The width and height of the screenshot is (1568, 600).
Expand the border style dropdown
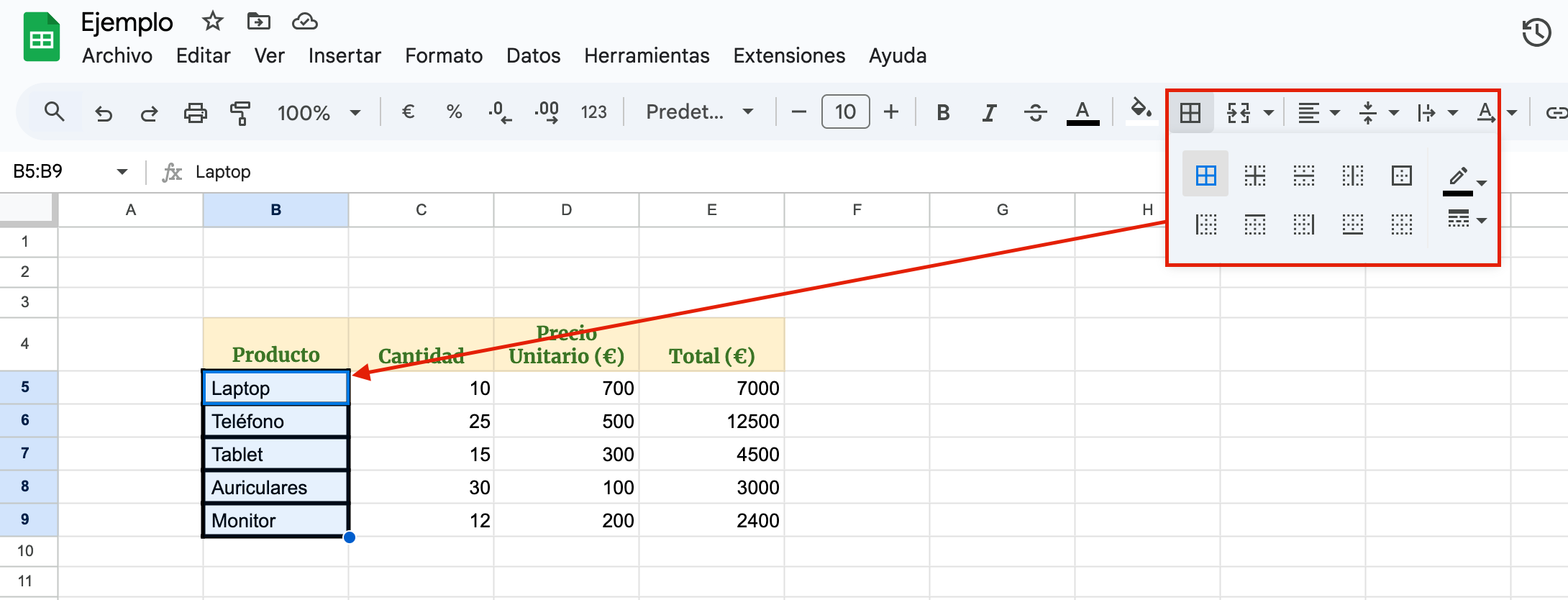pyautogui.click(x=1467, y=219)
